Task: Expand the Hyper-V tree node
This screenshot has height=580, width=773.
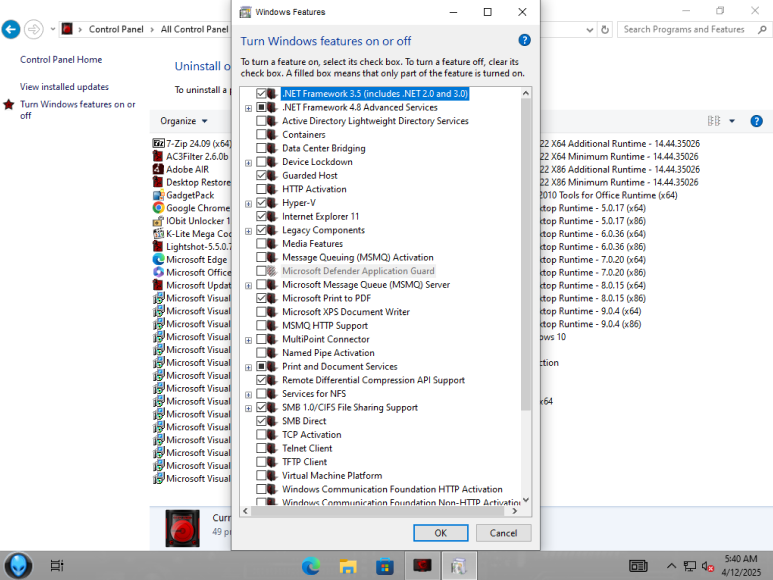Action: 248,204
